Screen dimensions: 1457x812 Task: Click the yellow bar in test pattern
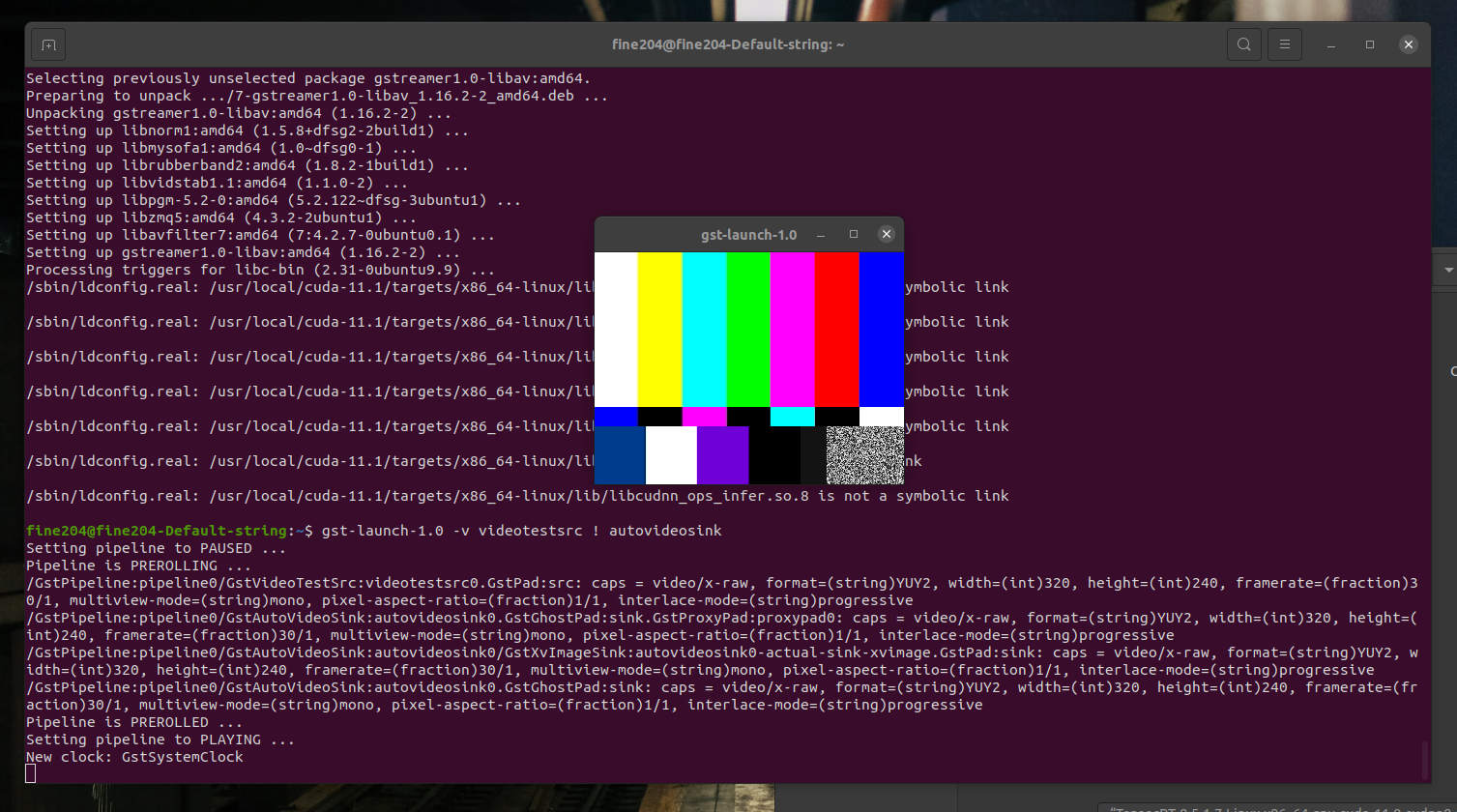(x=660, y=329)
